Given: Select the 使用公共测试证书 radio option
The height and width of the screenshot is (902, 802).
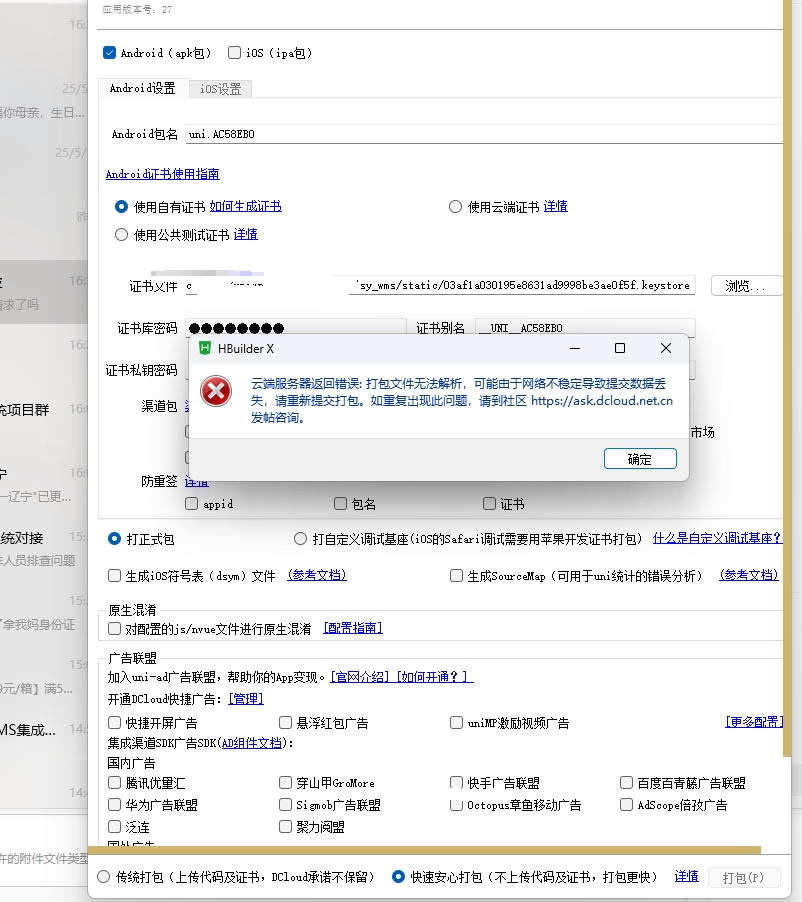Looking at the screenshot, I should pos(121,235).
